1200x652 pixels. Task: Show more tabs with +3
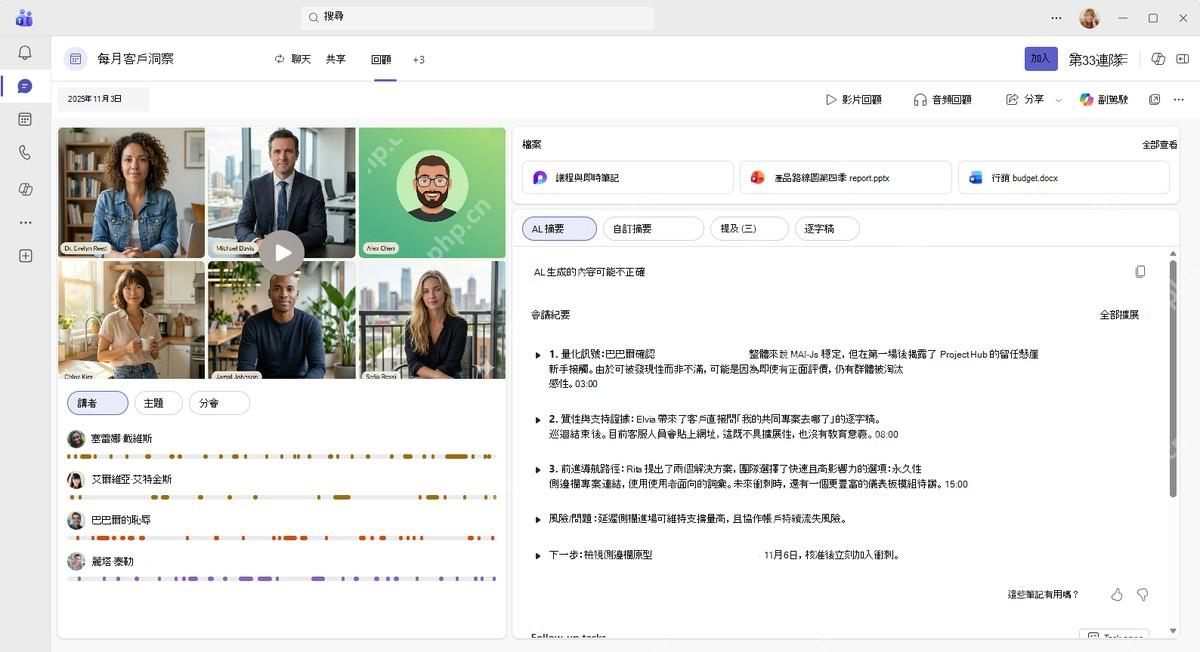click(418, 60)
